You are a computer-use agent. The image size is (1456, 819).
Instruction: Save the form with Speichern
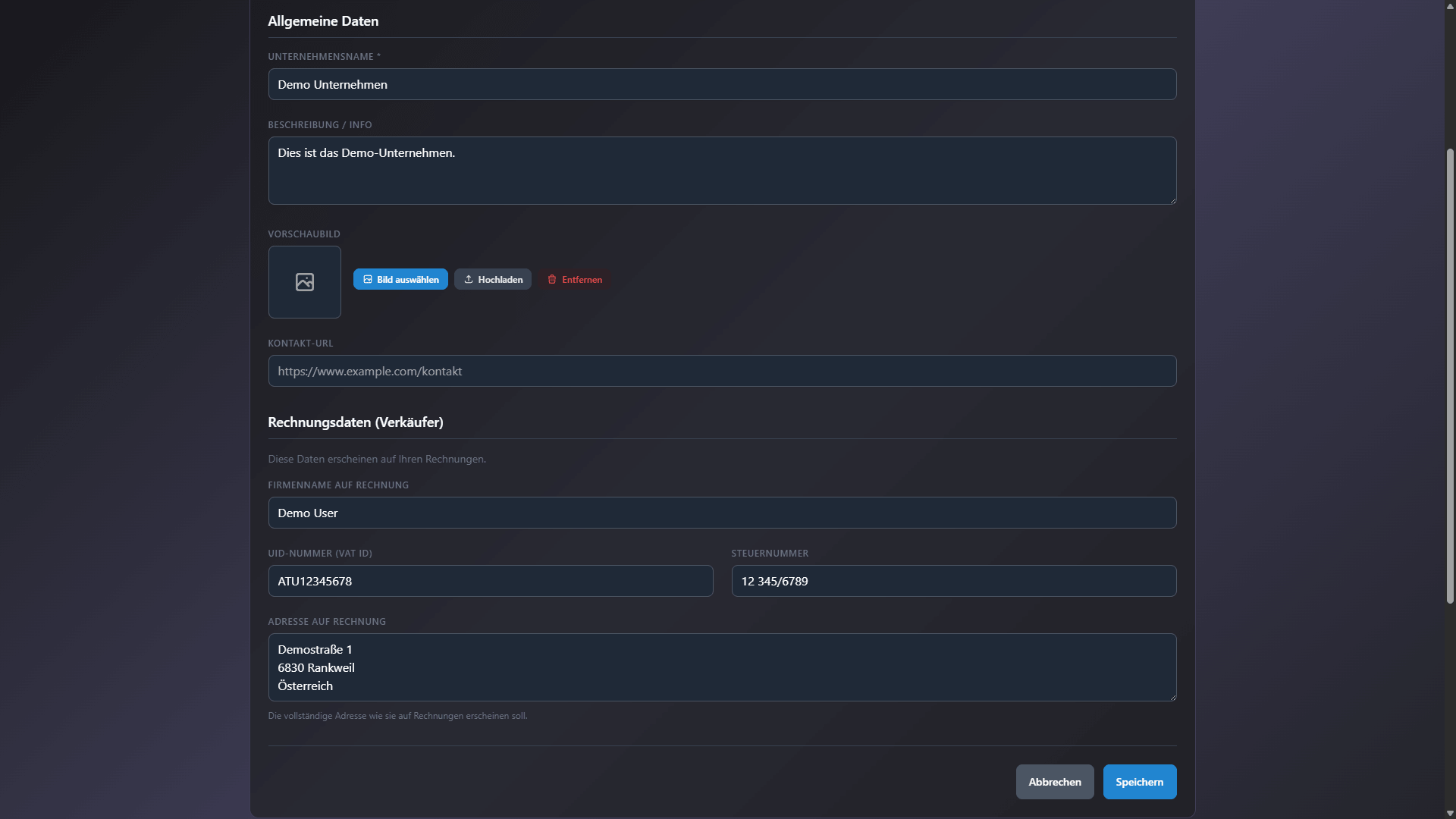[1139, 782]
